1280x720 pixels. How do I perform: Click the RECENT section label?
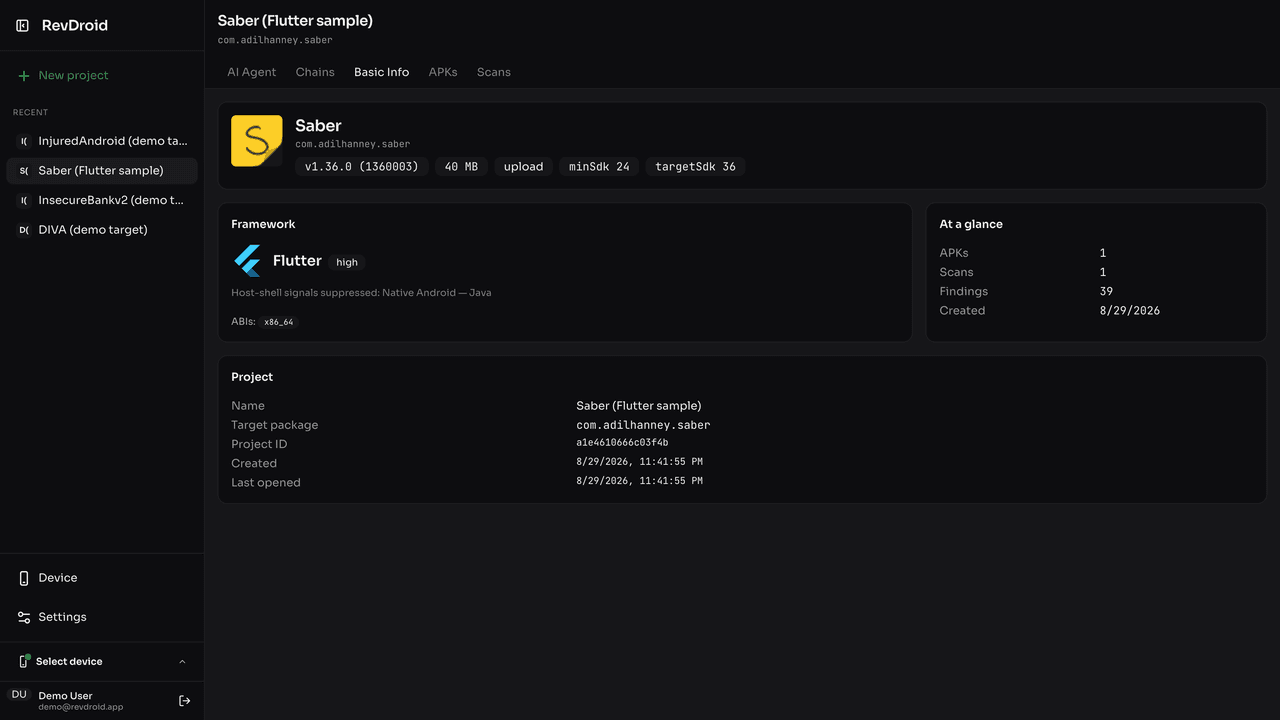pyautogui.click(x=30, y=112)
